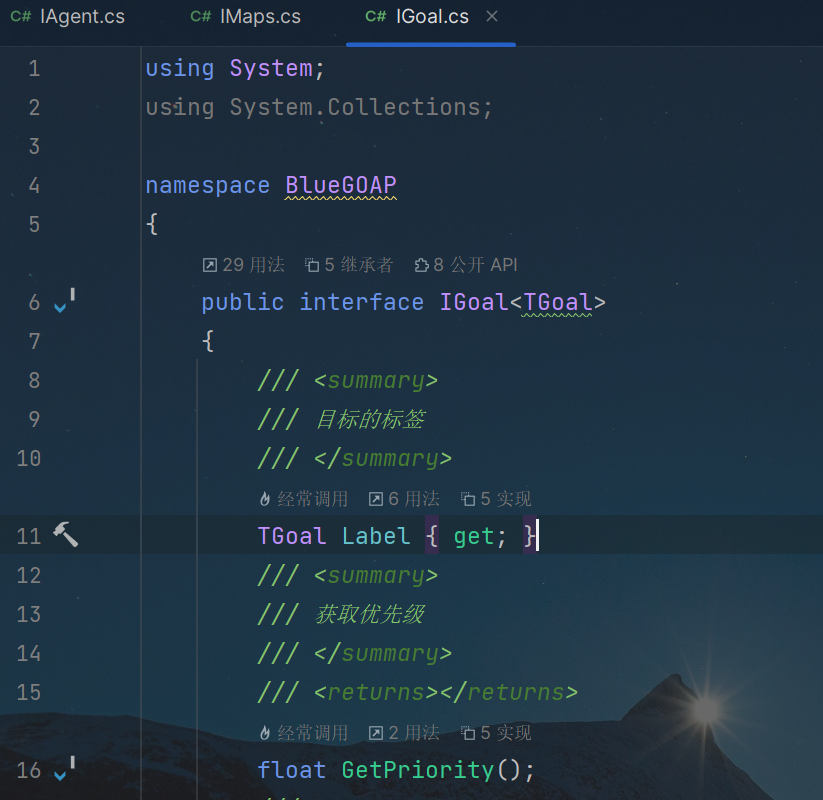Screen dimensions: 823x800
Task: Click the TGoal type parameter on line 6
Action: pos(558,302)
